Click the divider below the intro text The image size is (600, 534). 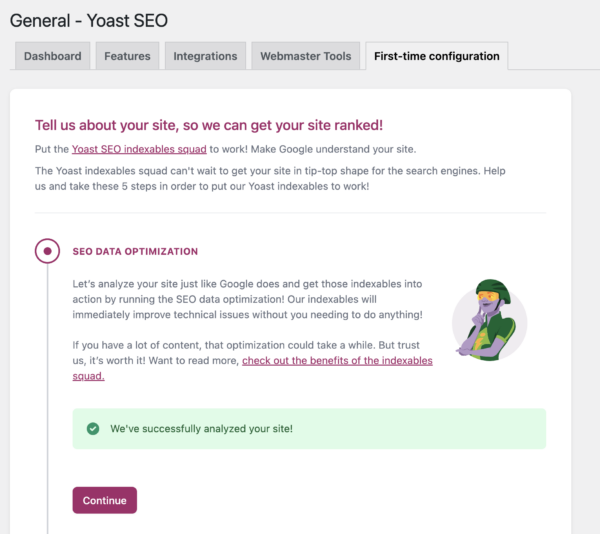[290, 212]
